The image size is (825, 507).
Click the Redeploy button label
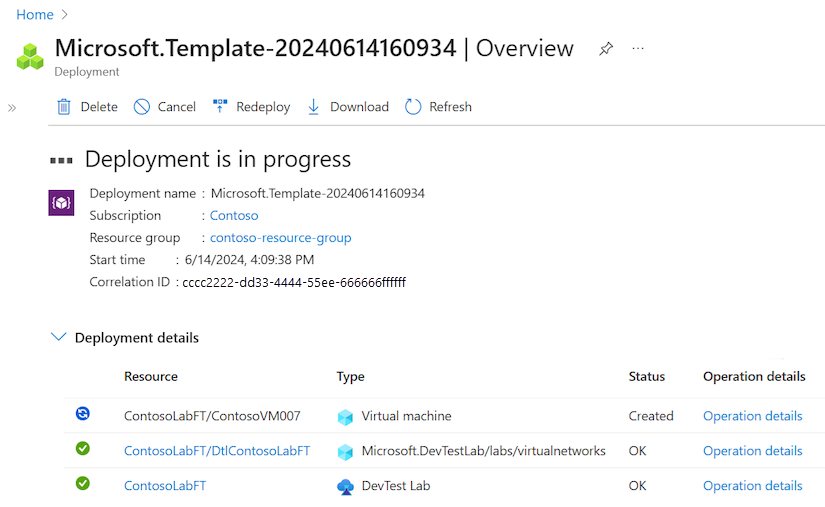pos(263,107)
